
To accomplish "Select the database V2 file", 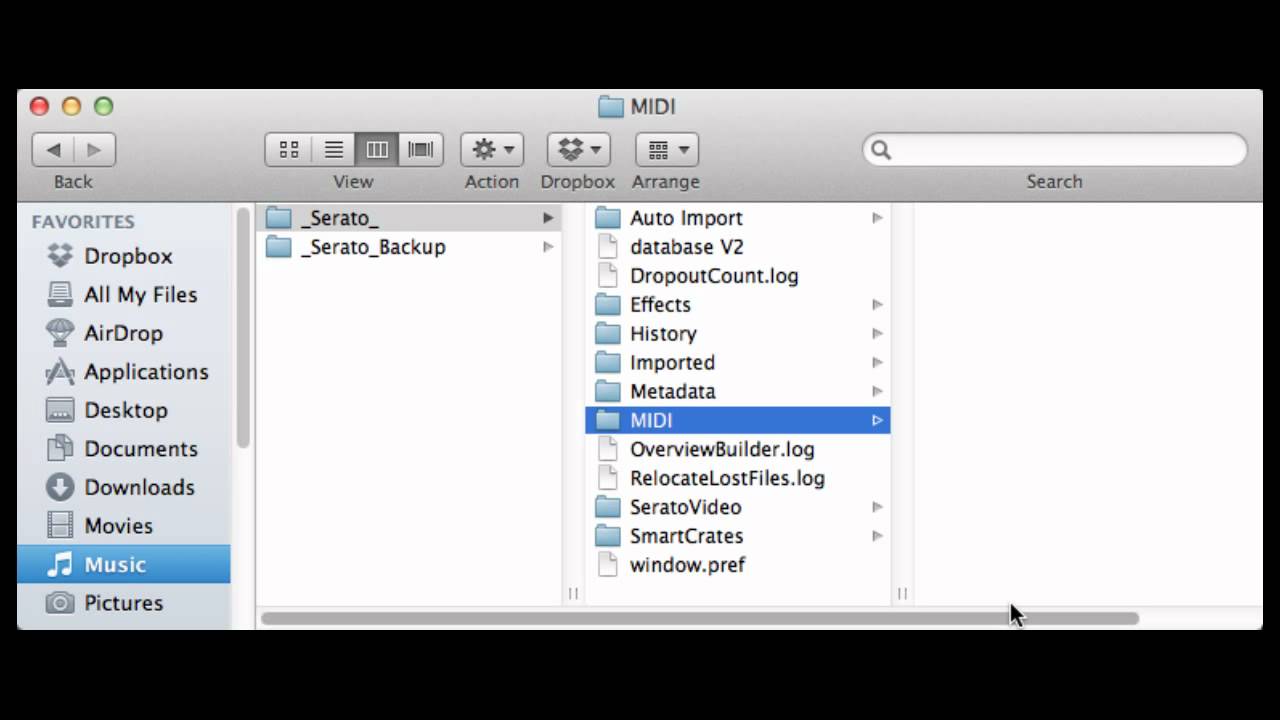I will point(737,247).
